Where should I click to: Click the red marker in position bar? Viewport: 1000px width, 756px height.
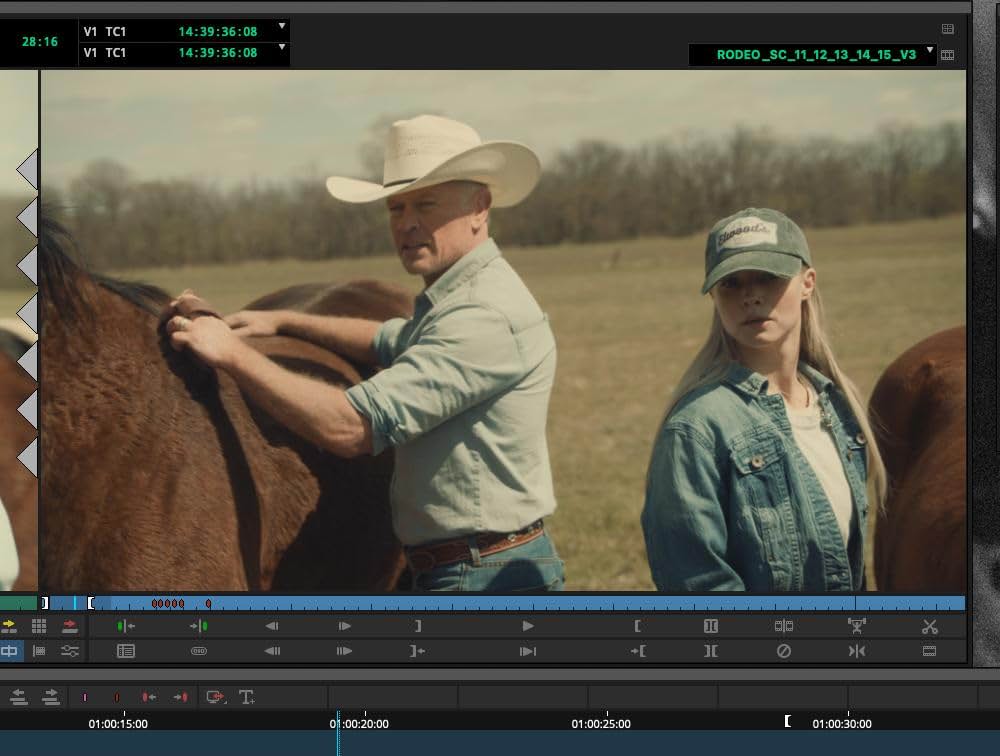(208, 604)
